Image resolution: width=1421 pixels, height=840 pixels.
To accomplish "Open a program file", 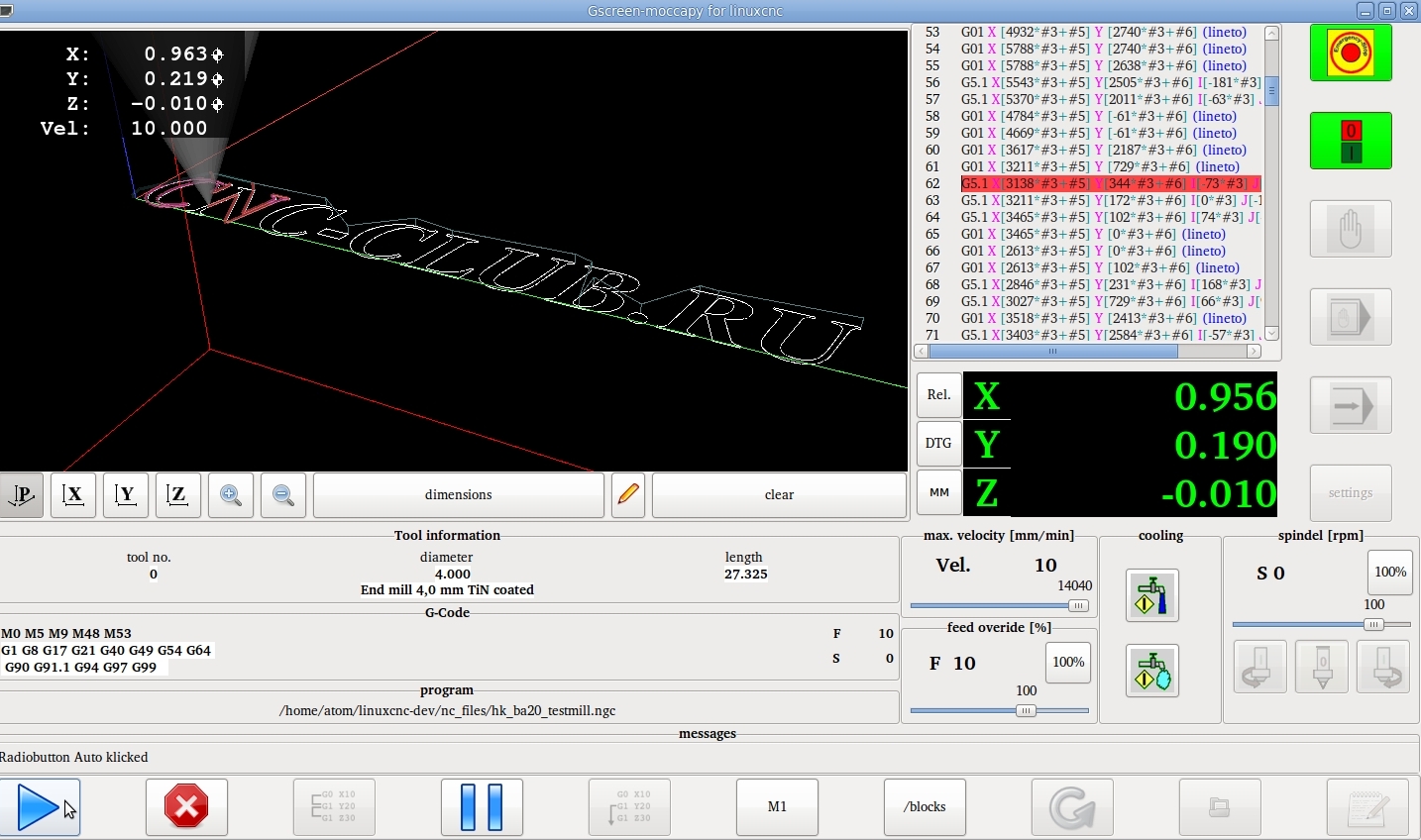I will 1220,807.
